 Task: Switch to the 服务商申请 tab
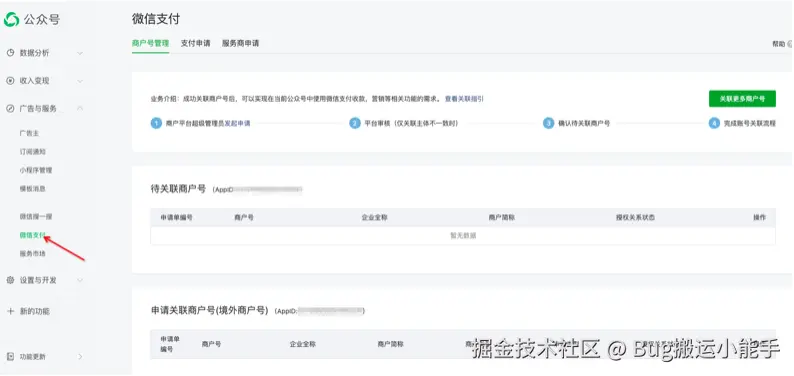point(241,44)
